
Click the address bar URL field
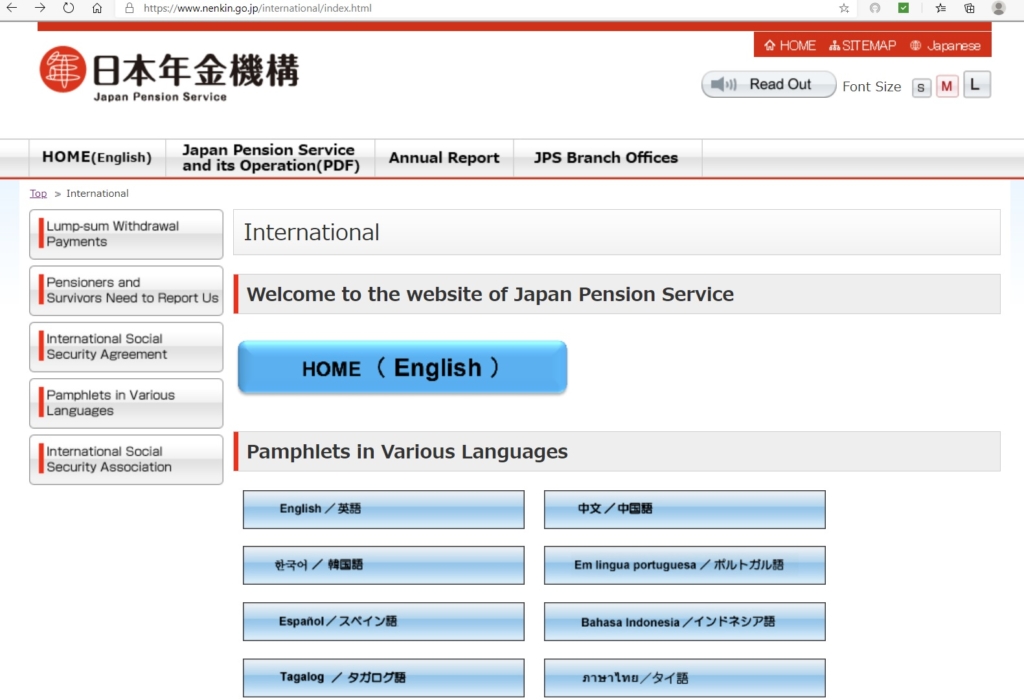click(483, 8)
